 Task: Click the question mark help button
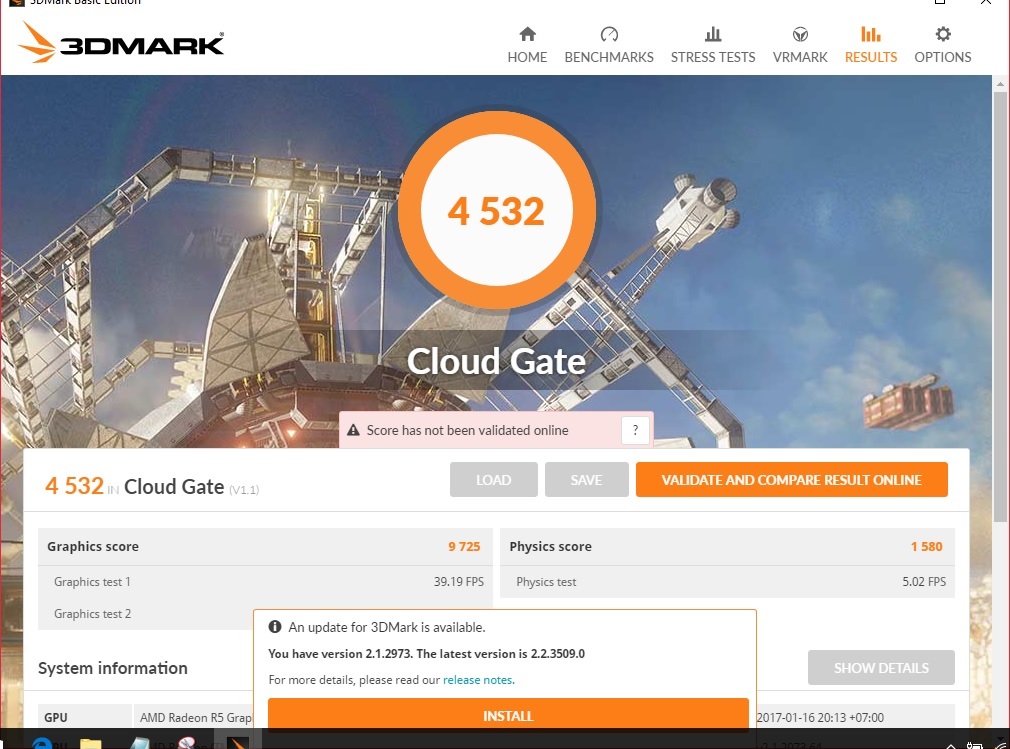click(635, 430)
